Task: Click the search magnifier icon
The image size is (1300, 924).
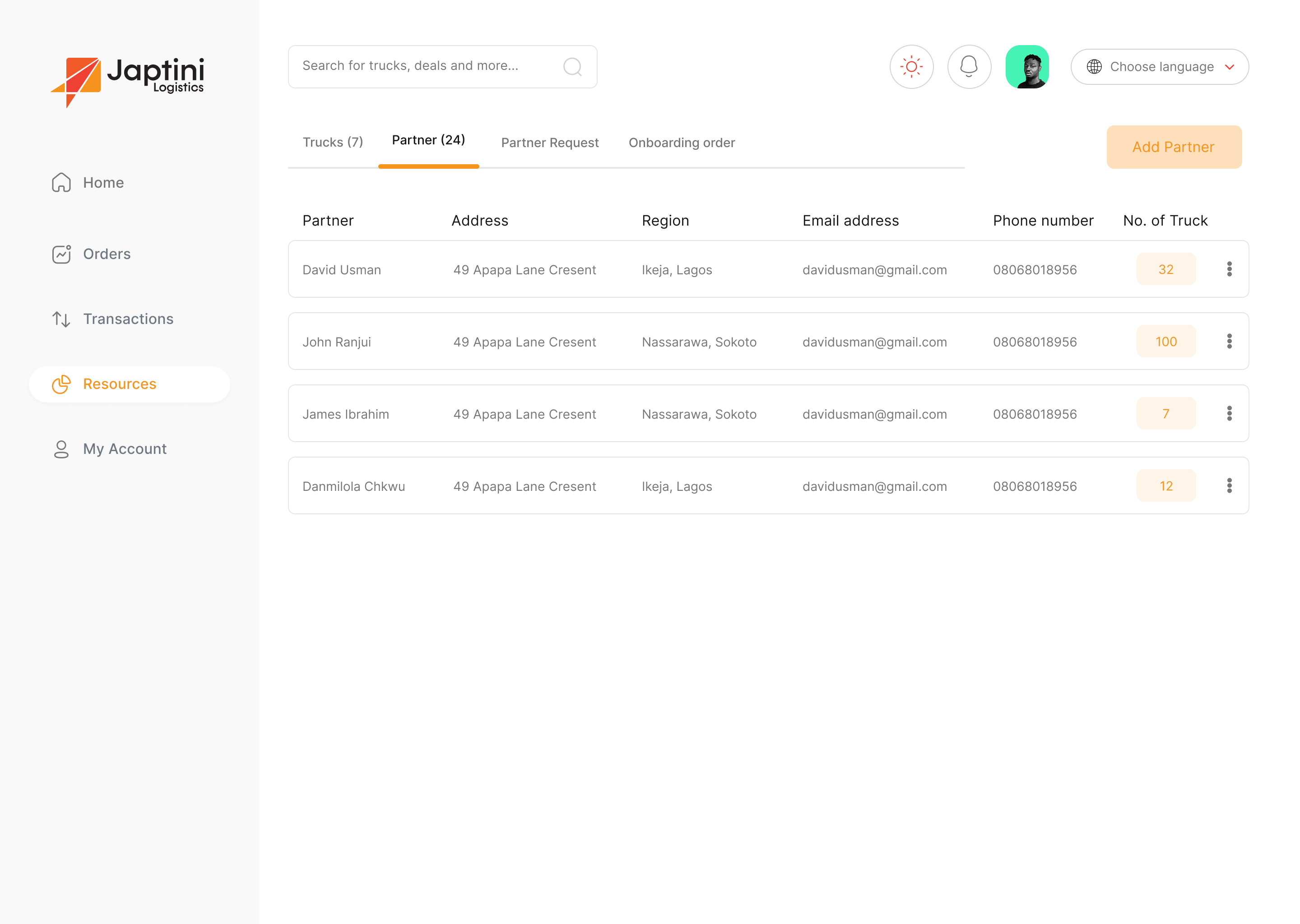Action: pyautogui.click(x=572, y=67)
